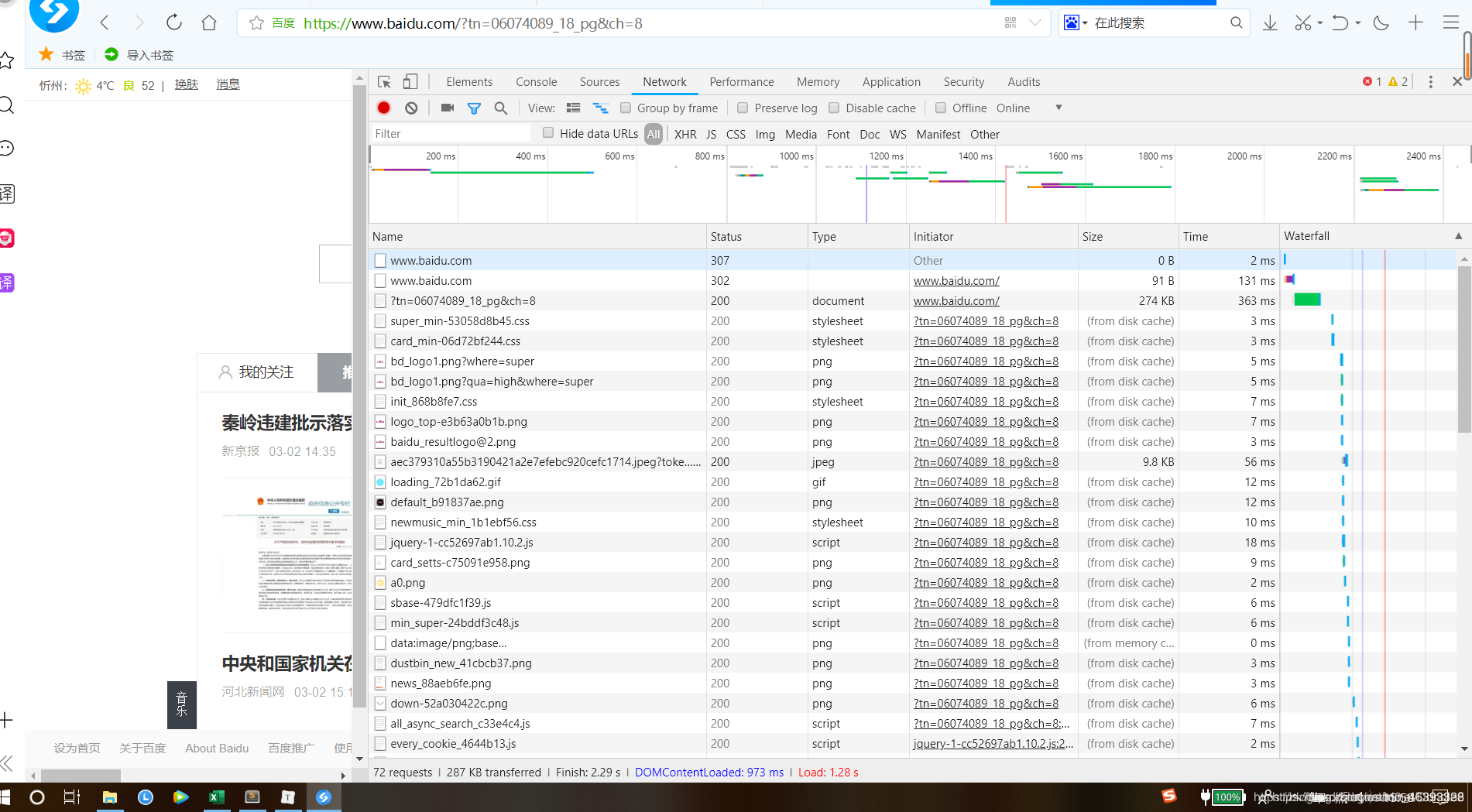Switch to the Elements tab
The width and height of the screenshot is (1472, 812).
(x=469, y=82)
